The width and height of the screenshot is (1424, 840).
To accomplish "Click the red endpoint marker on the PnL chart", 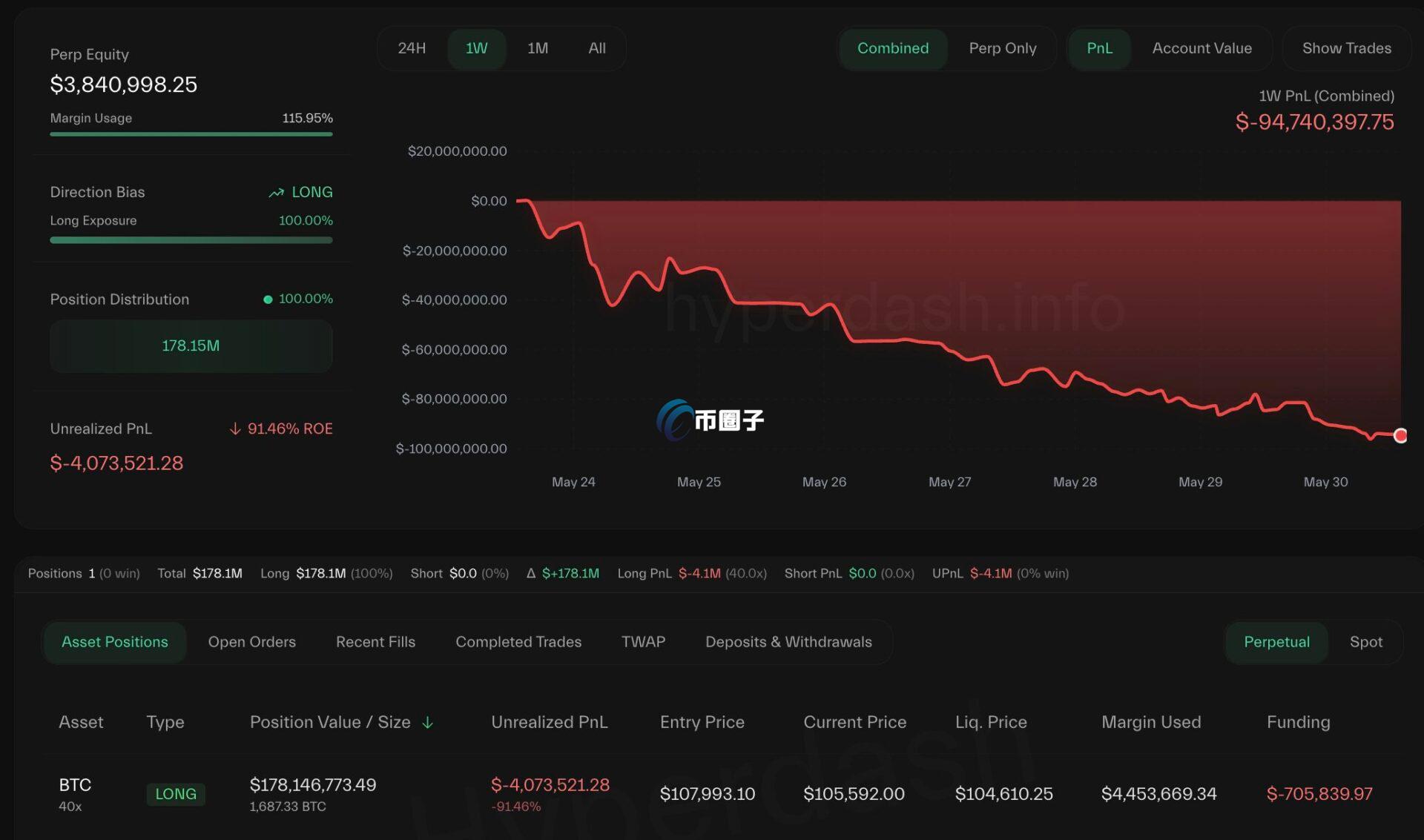I will click(1400, 435).
